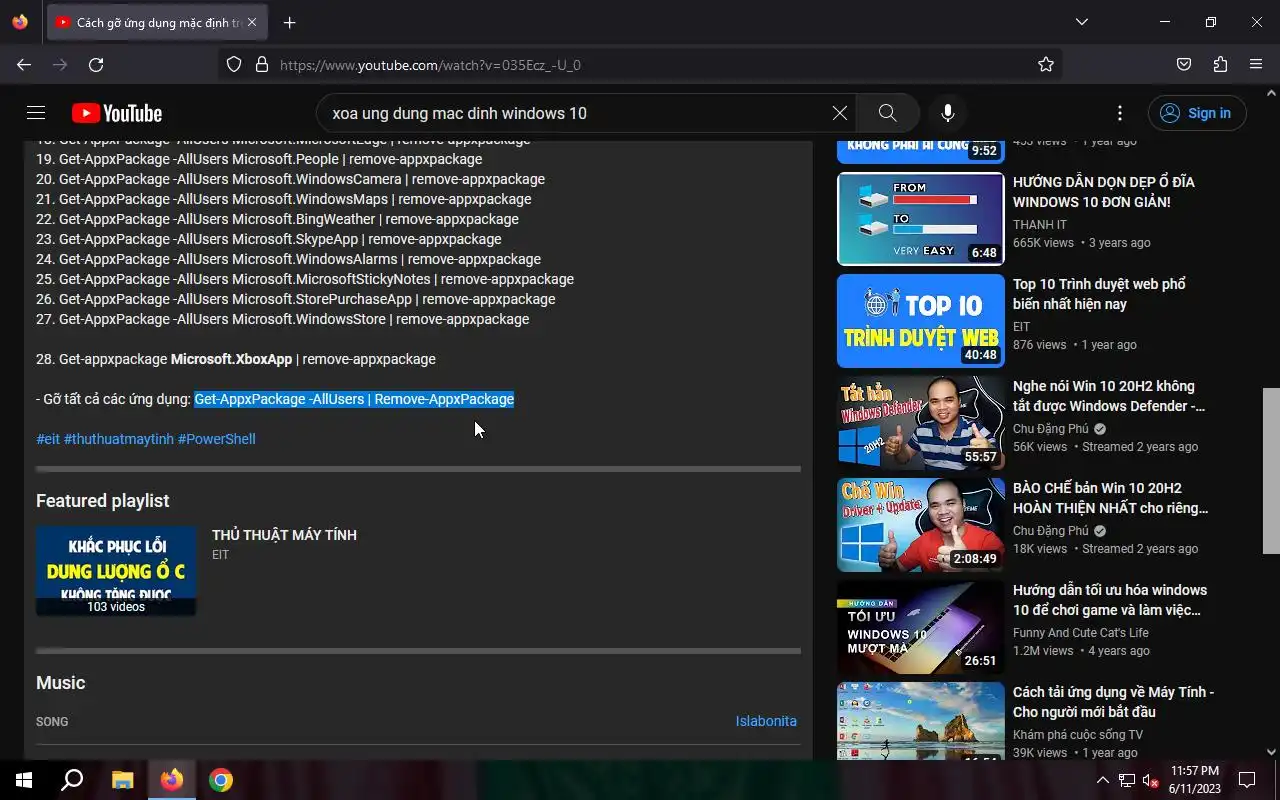Open the Windows Start menu

(24, 780)
